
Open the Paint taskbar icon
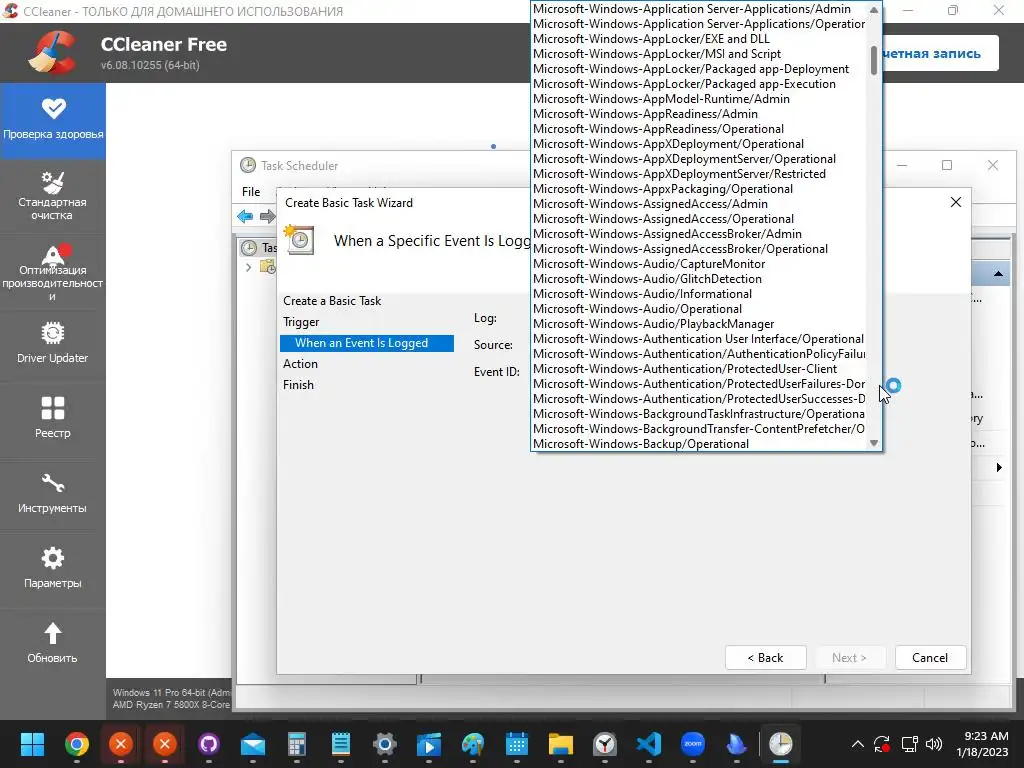pos(473,744)
